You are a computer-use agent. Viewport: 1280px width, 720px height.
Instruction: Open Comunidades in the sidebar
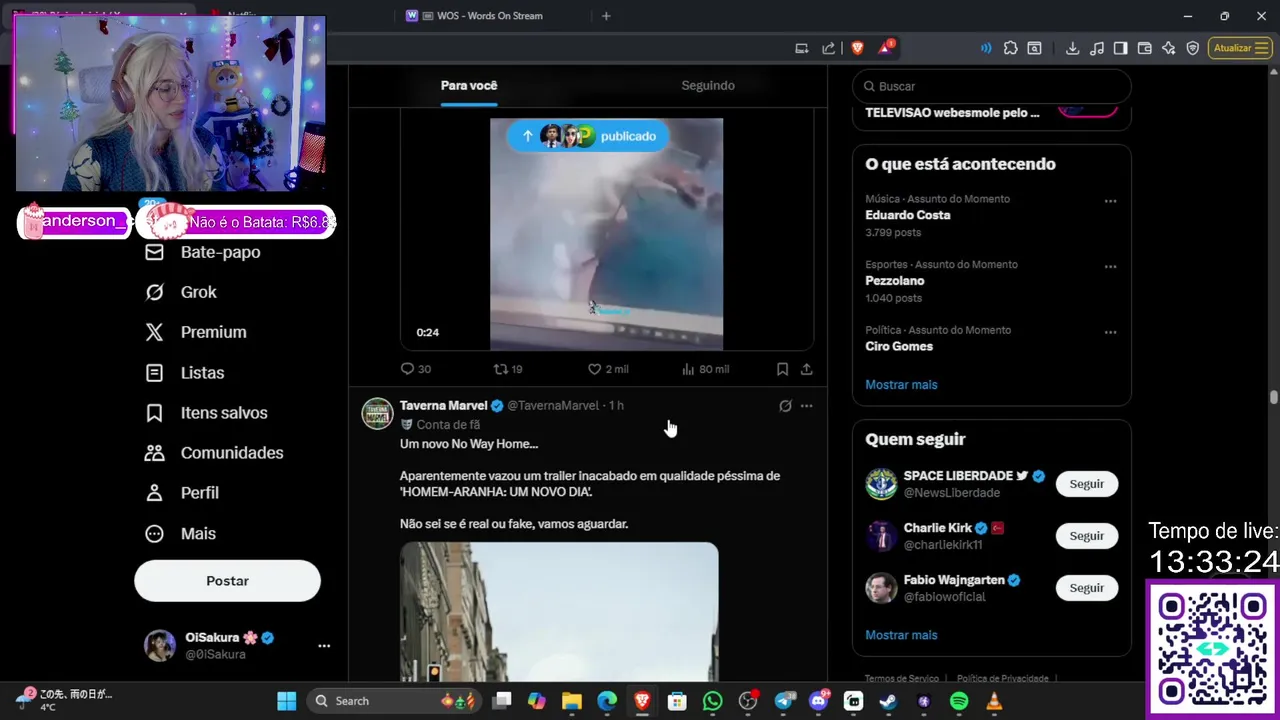point(214,453)
